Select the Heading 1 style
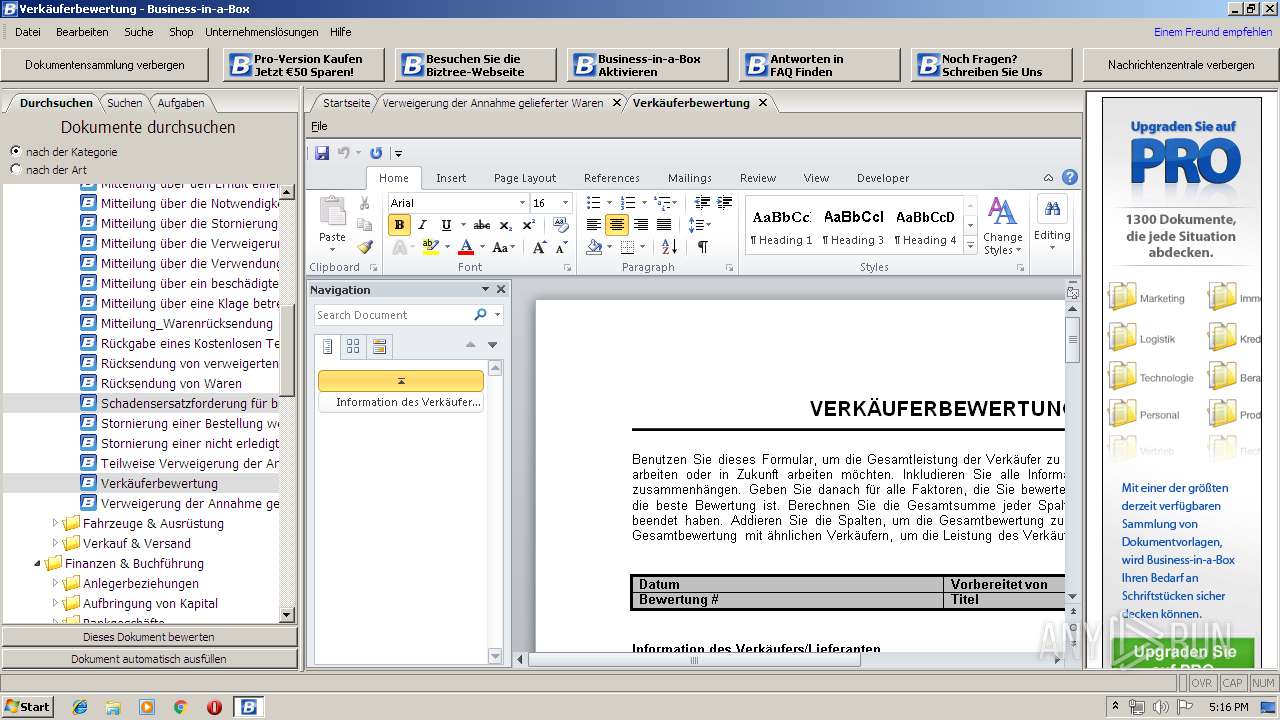Image resolution: width=1280 pixels, height=720 pixels. (782, 226)
